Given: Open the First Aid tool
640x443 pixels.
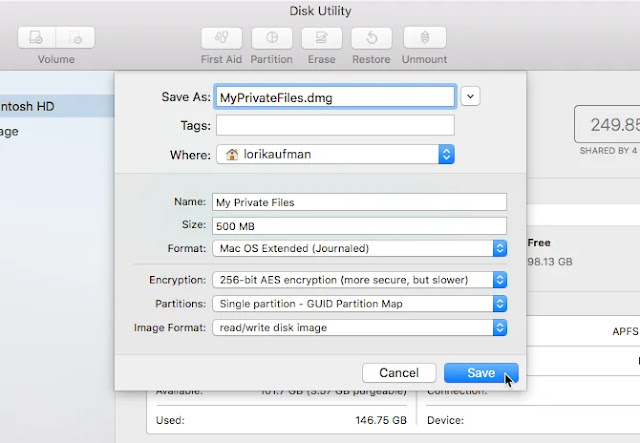Looking at the screenshot, I should [x=221, y=38].
